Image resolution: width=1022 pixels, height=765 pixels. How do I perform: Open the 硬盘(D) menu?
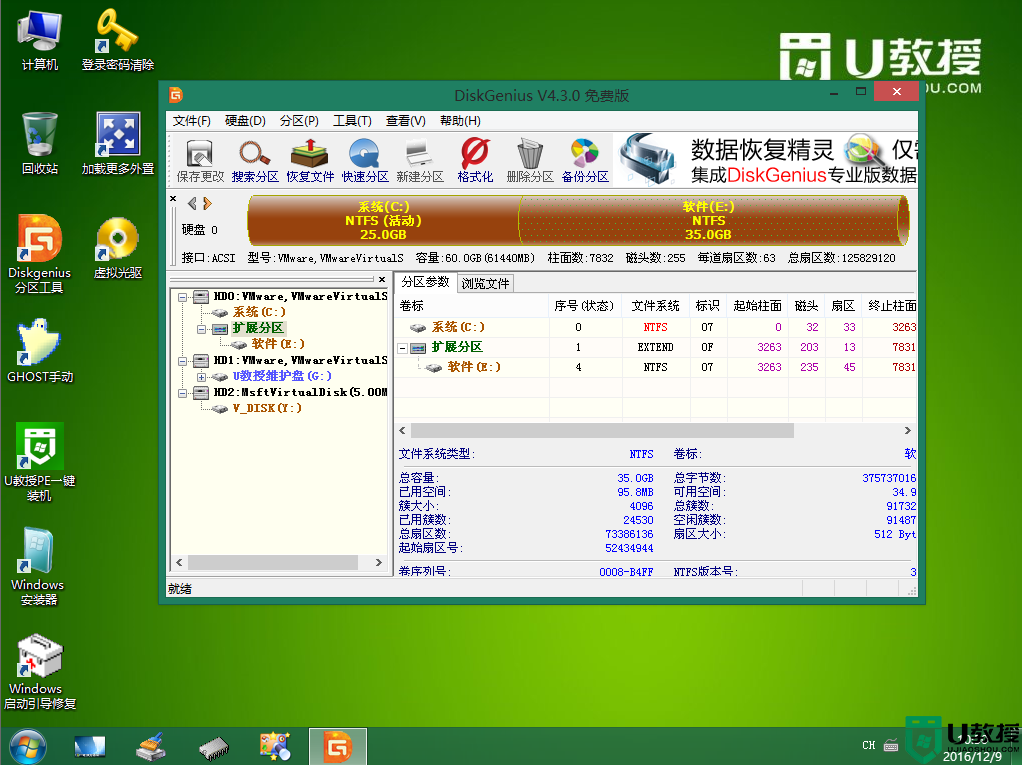tap(245, 121)
